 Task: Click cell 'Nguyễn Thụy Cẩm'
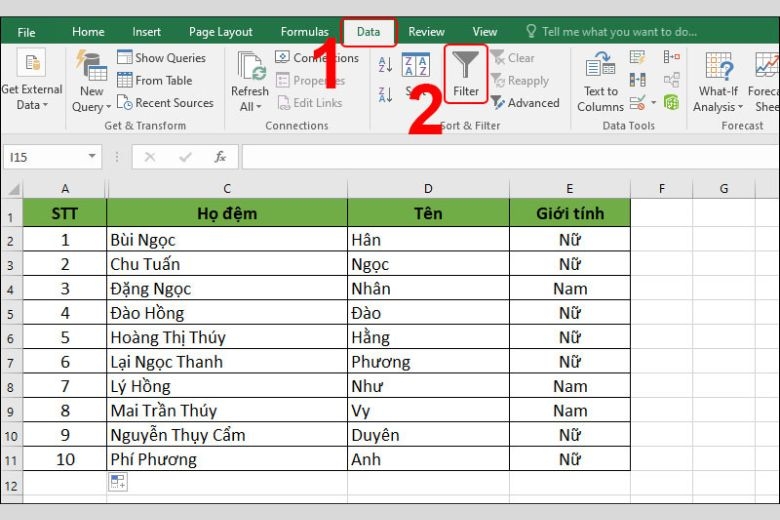pos(227,435)
